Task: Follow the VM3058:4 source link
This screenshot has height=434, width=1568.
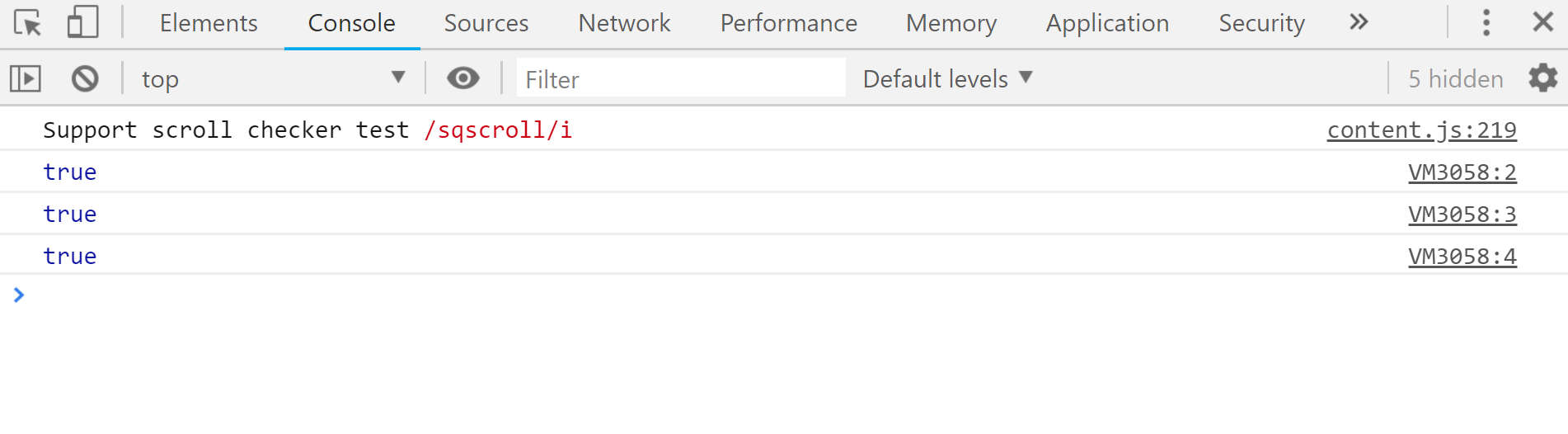Action: pos(1462,257)
